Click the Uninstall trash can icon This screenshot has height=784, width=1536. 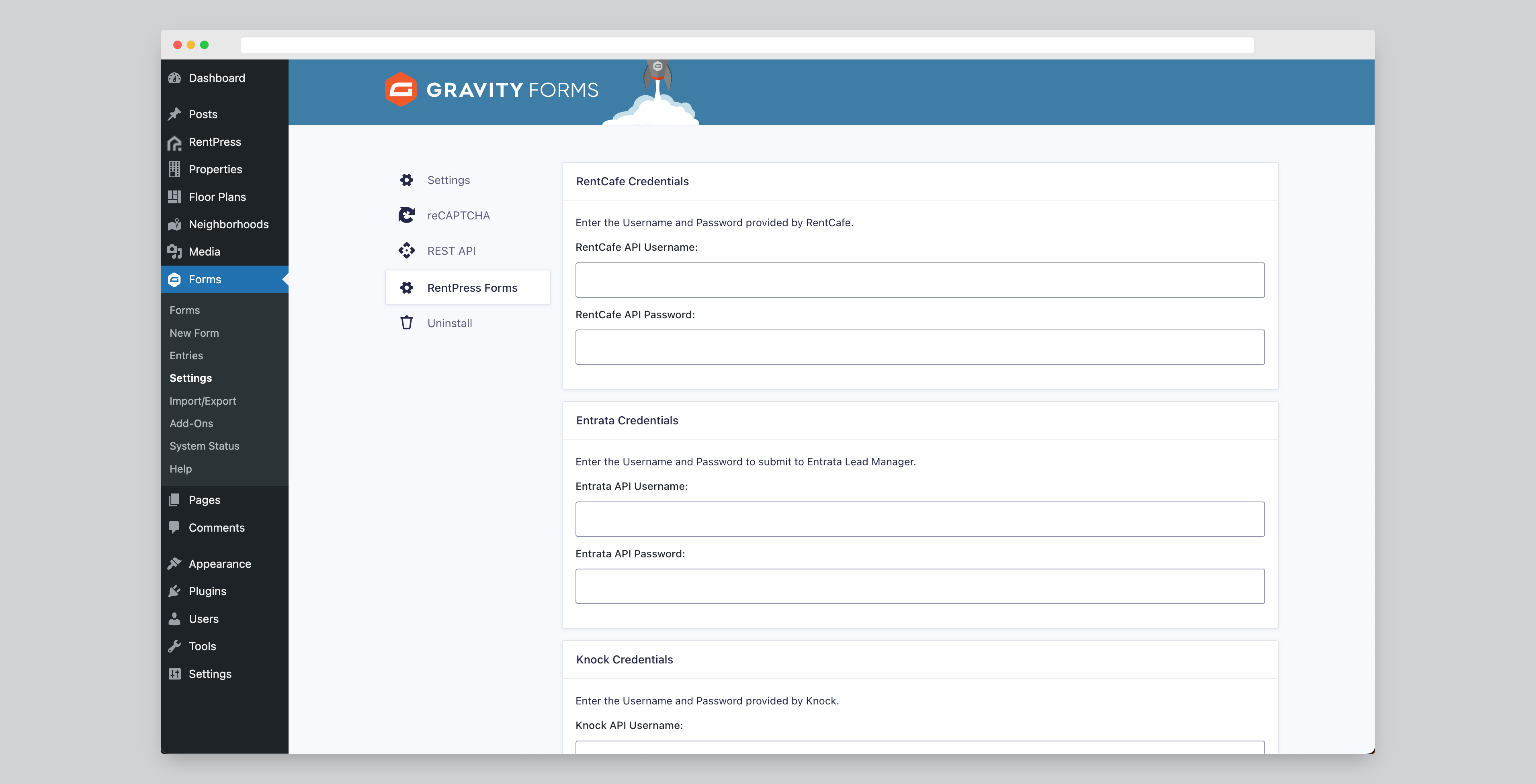407,323
